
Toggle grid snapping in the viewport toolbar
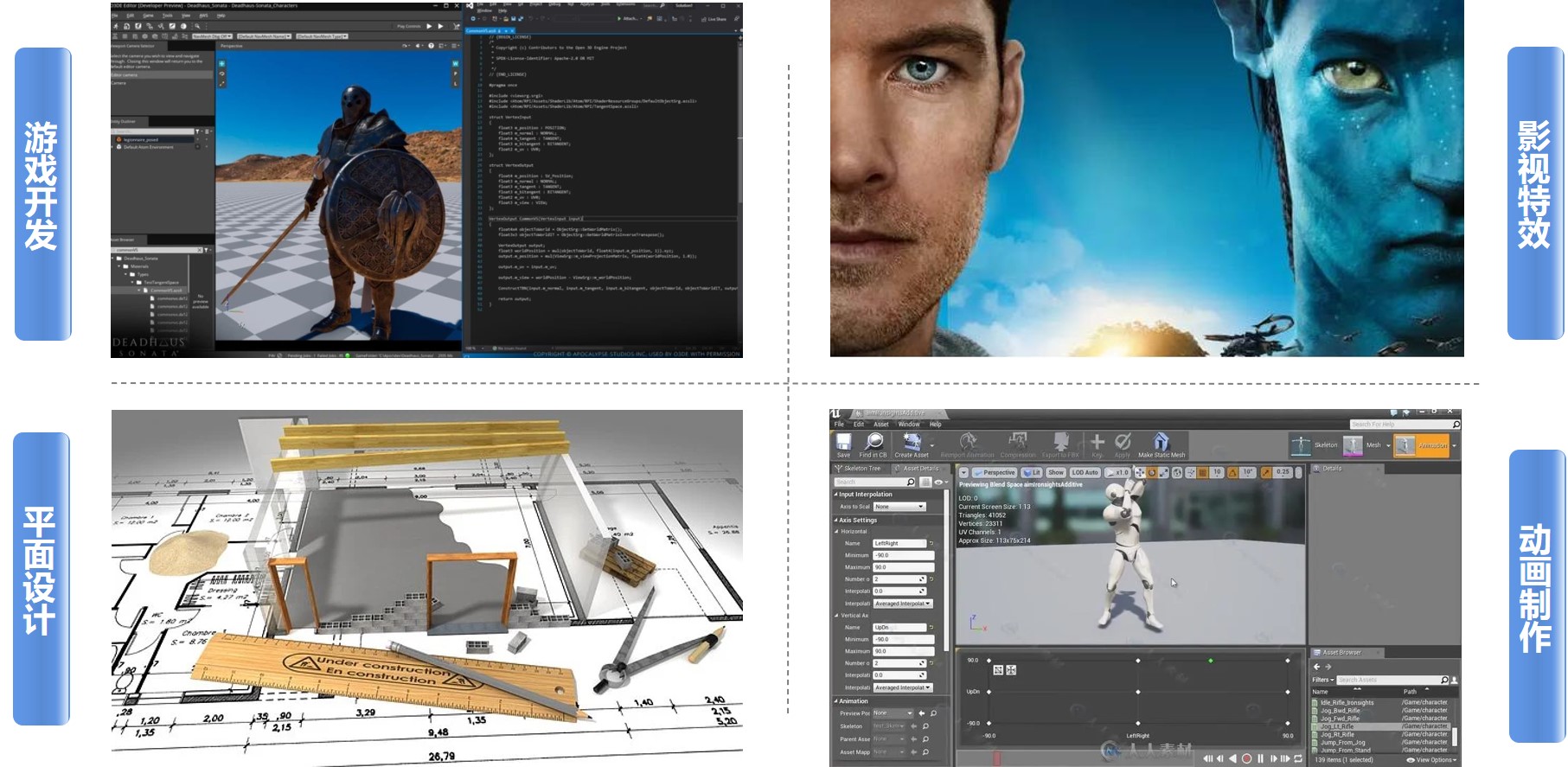1202,473
